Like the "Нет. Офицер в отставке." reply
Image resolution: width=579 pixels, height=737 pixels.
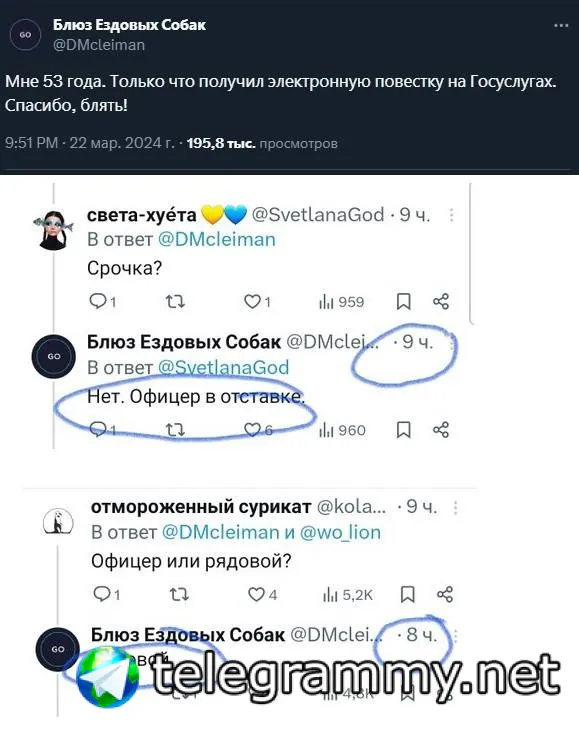pyautogui.click(x=258, y=430)
